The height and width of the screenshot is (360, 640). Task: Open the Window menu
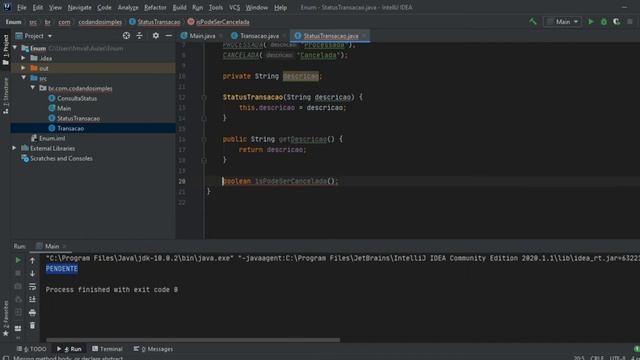256,7
